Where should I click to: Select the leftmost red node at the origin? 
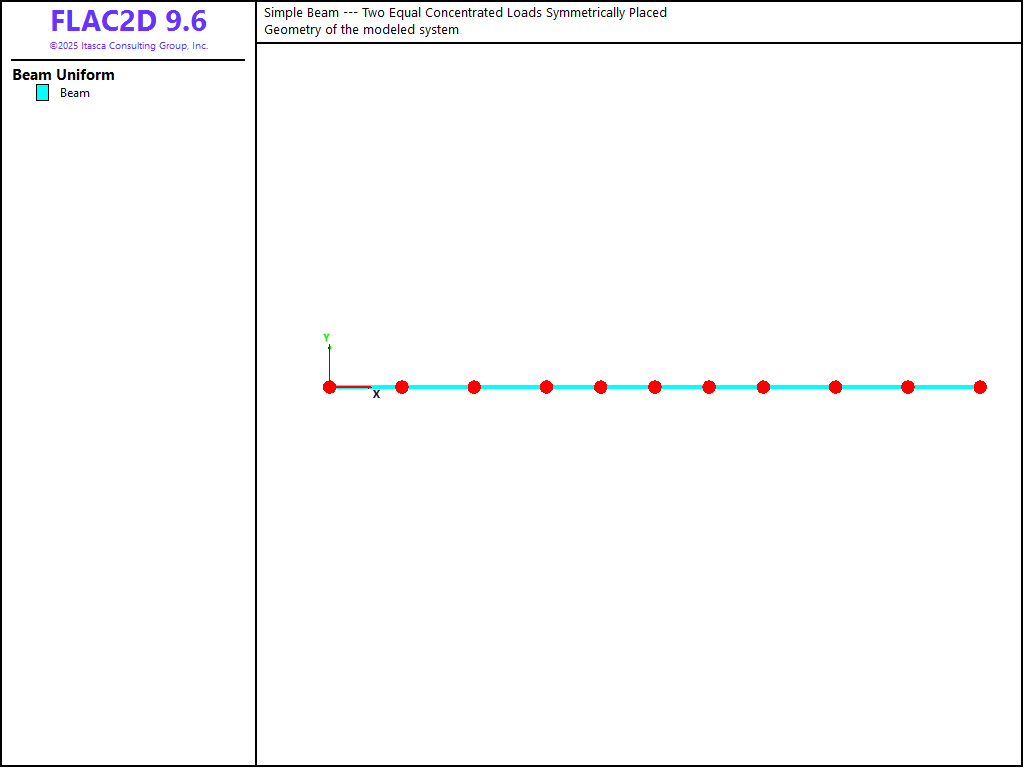(x=330, y=387)
